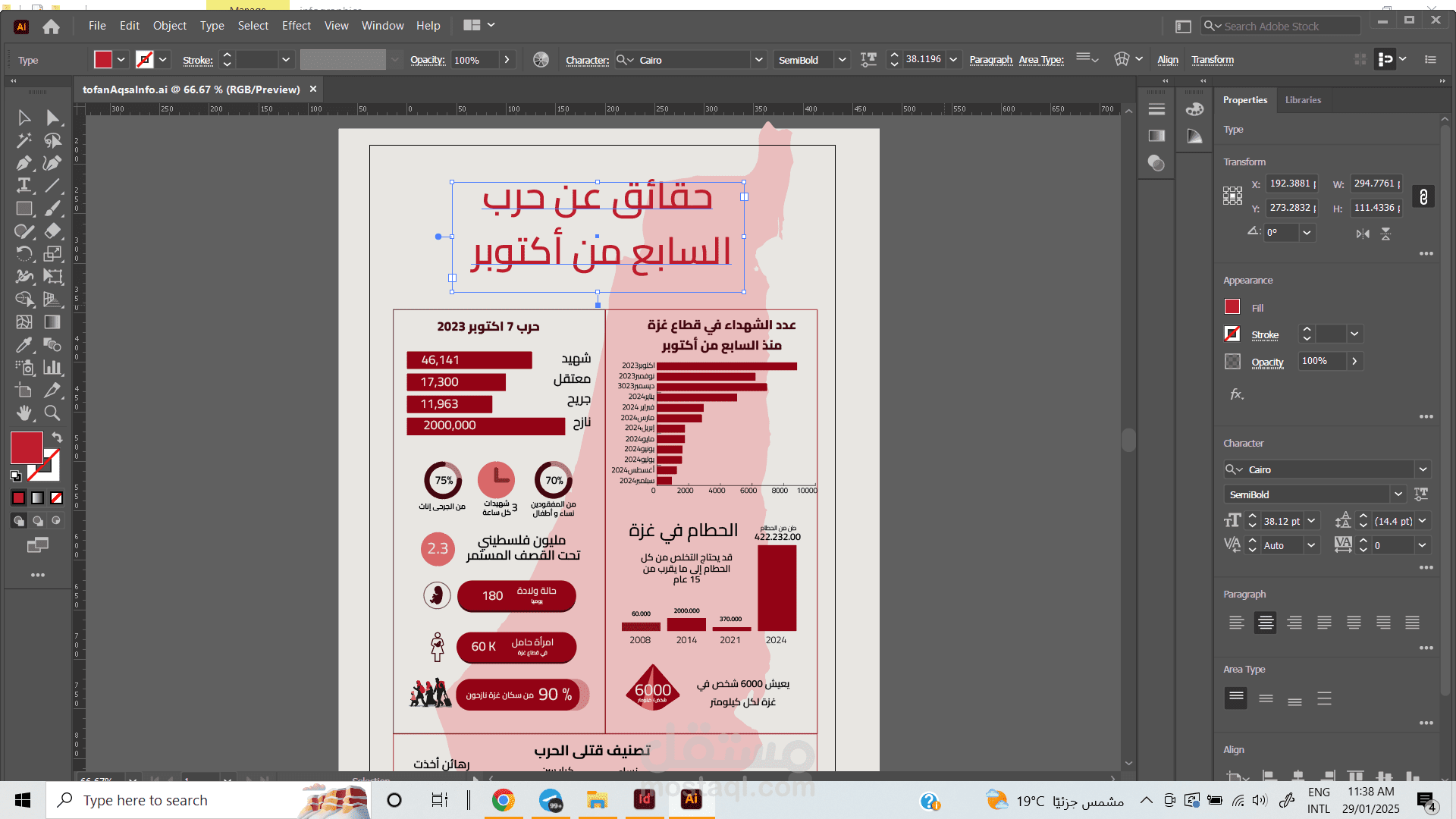
Task: Click the red Fill swatch in Appearance
Action: (1232, 307)
